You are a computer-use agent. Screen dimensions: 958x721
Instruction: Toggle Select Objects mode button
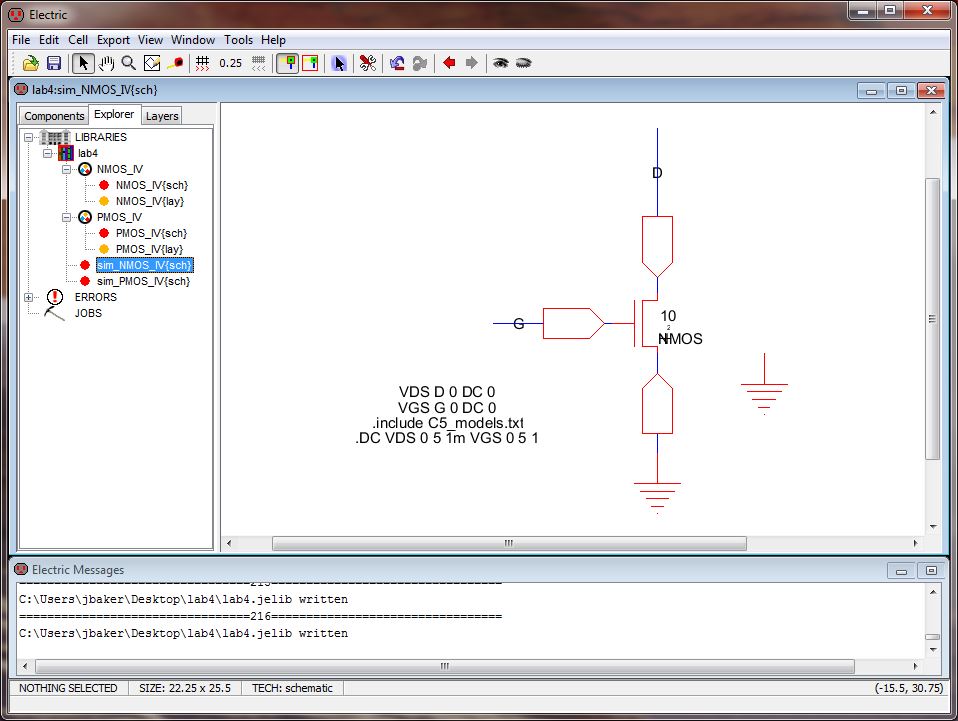click(287, 63)
